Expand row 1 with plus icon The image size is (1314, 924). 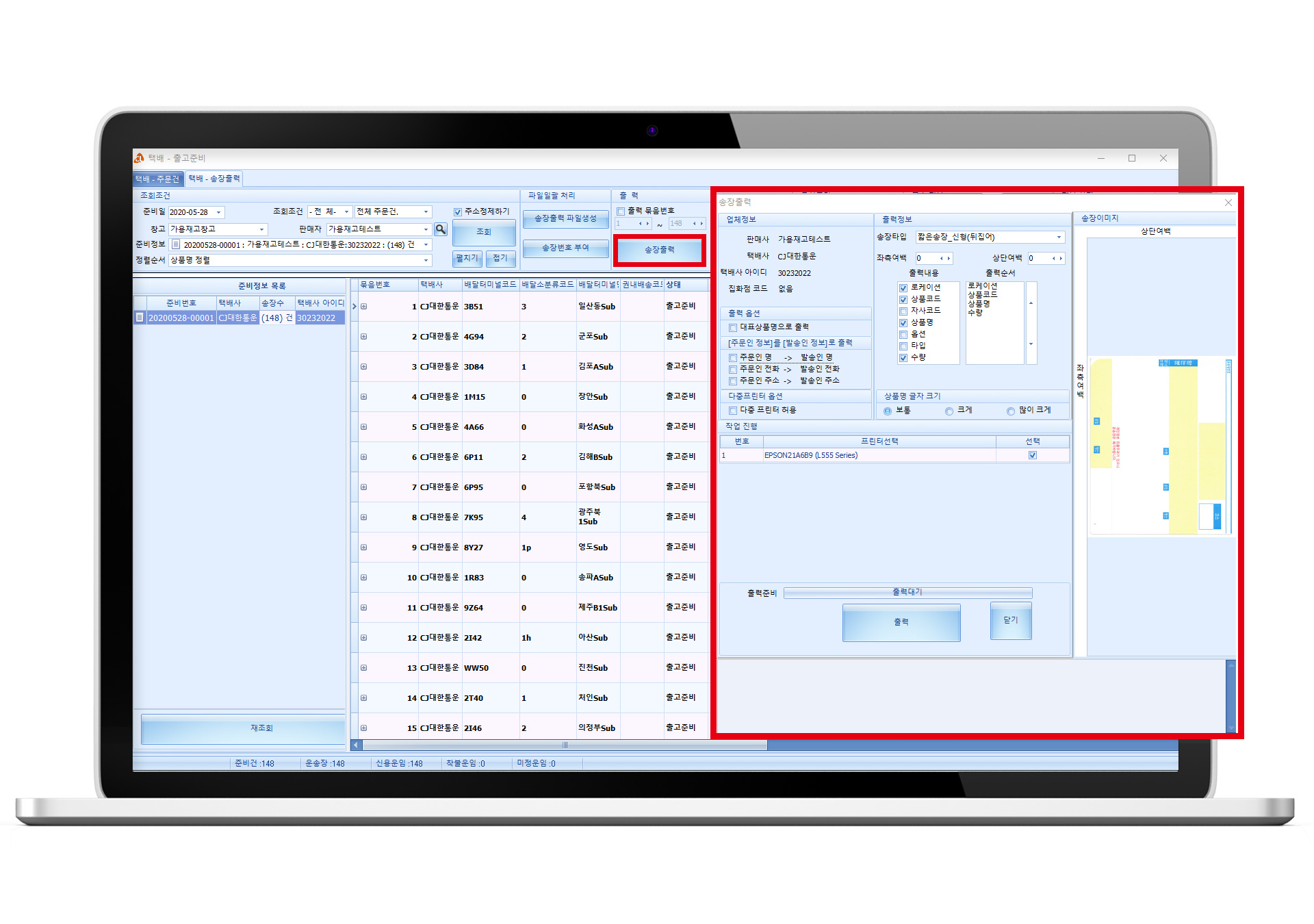[364, 307]
